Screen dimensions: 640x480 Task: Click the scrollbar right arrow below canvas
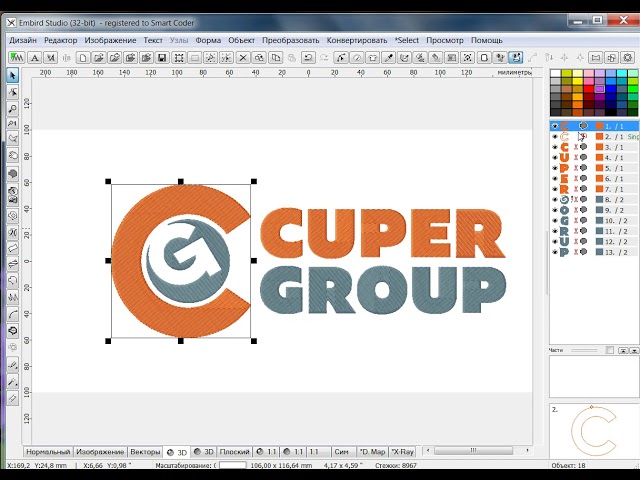(527, 451)
